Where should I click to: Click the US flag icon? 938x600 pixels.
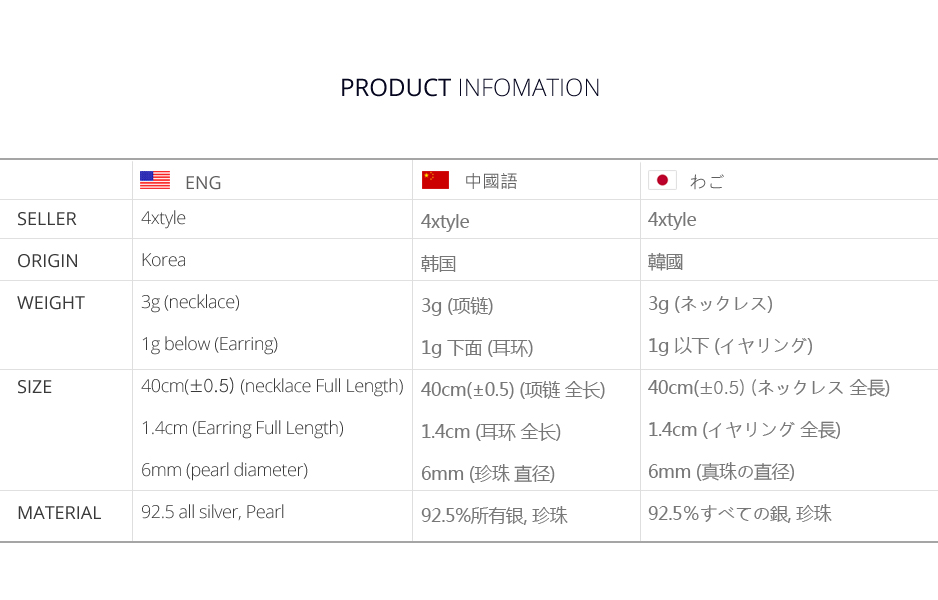pos(154,180)
